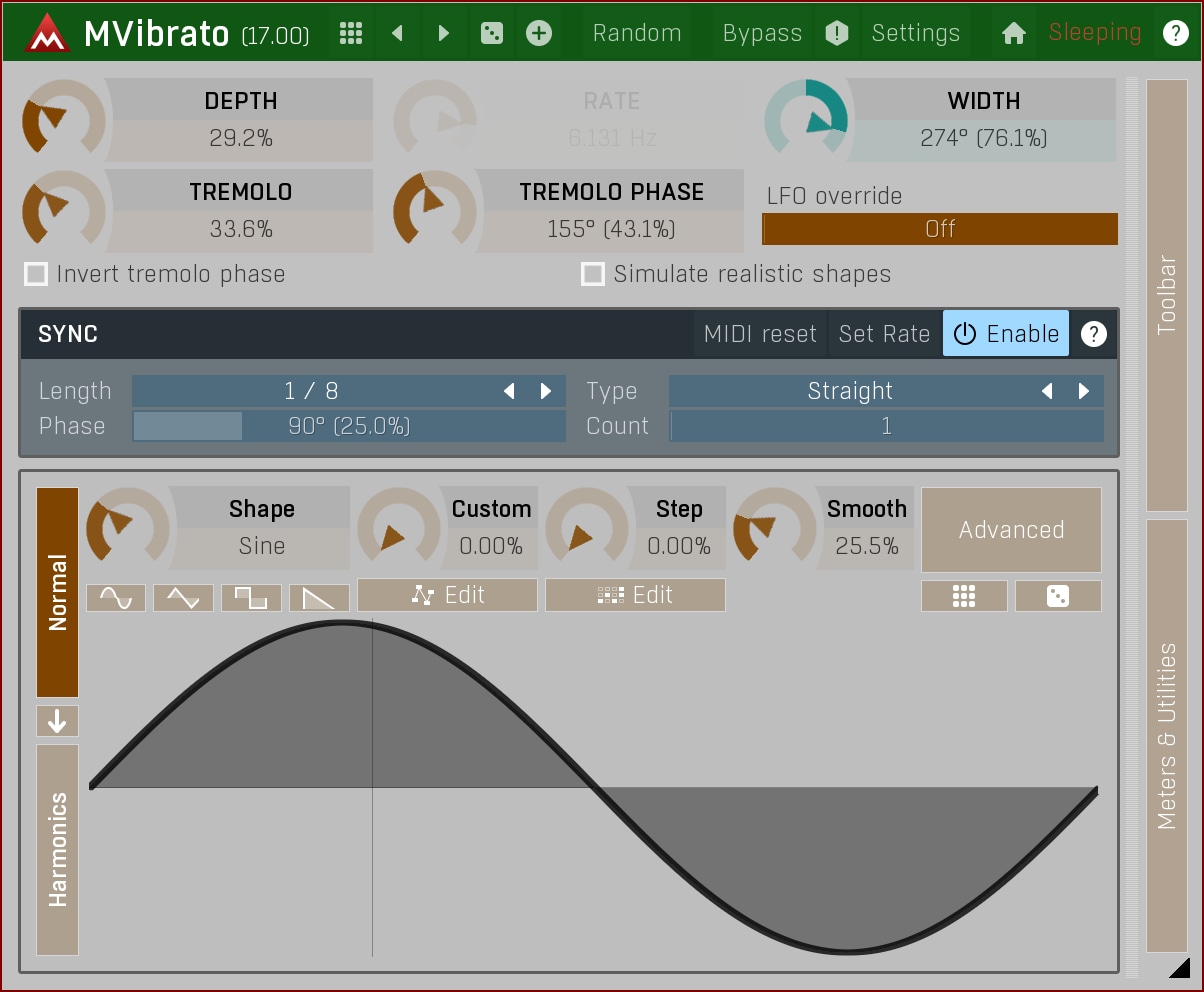This screenshot has height=992, width=1204.
Task: Open the LFO override Off selector
Action: click(939, 229)
